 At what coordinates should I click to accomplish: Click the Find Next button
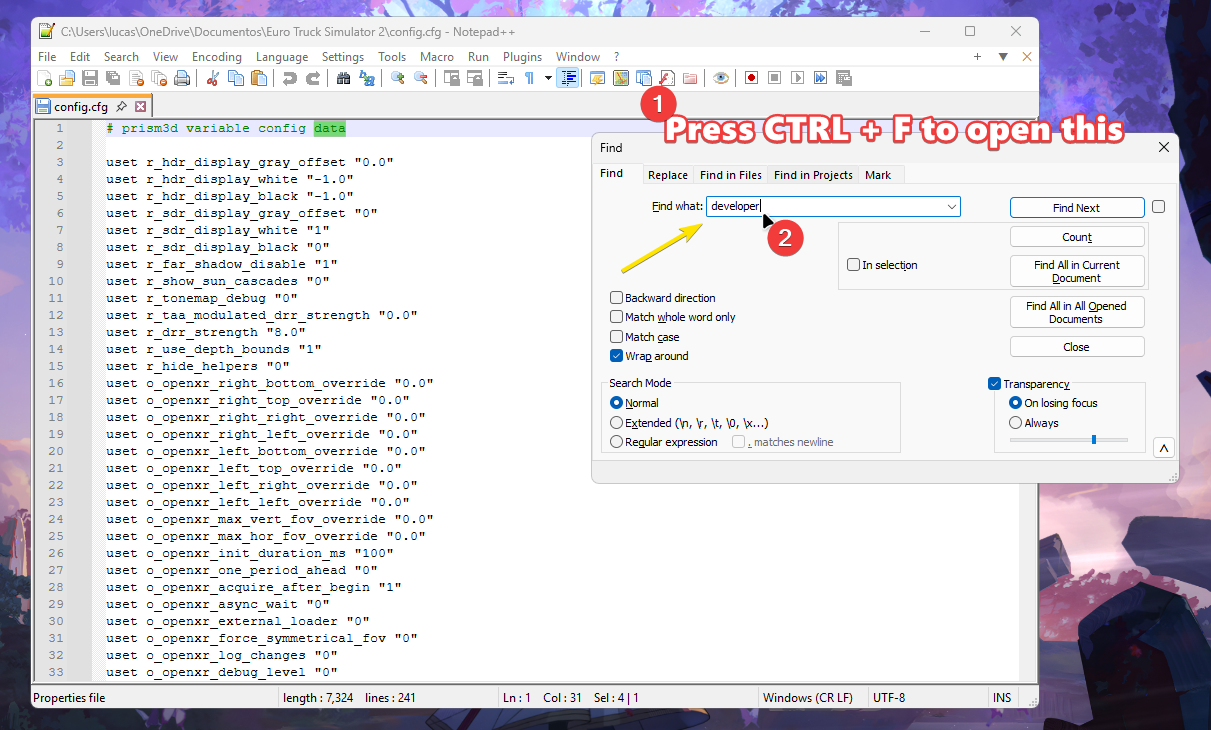pos(1077,208)
